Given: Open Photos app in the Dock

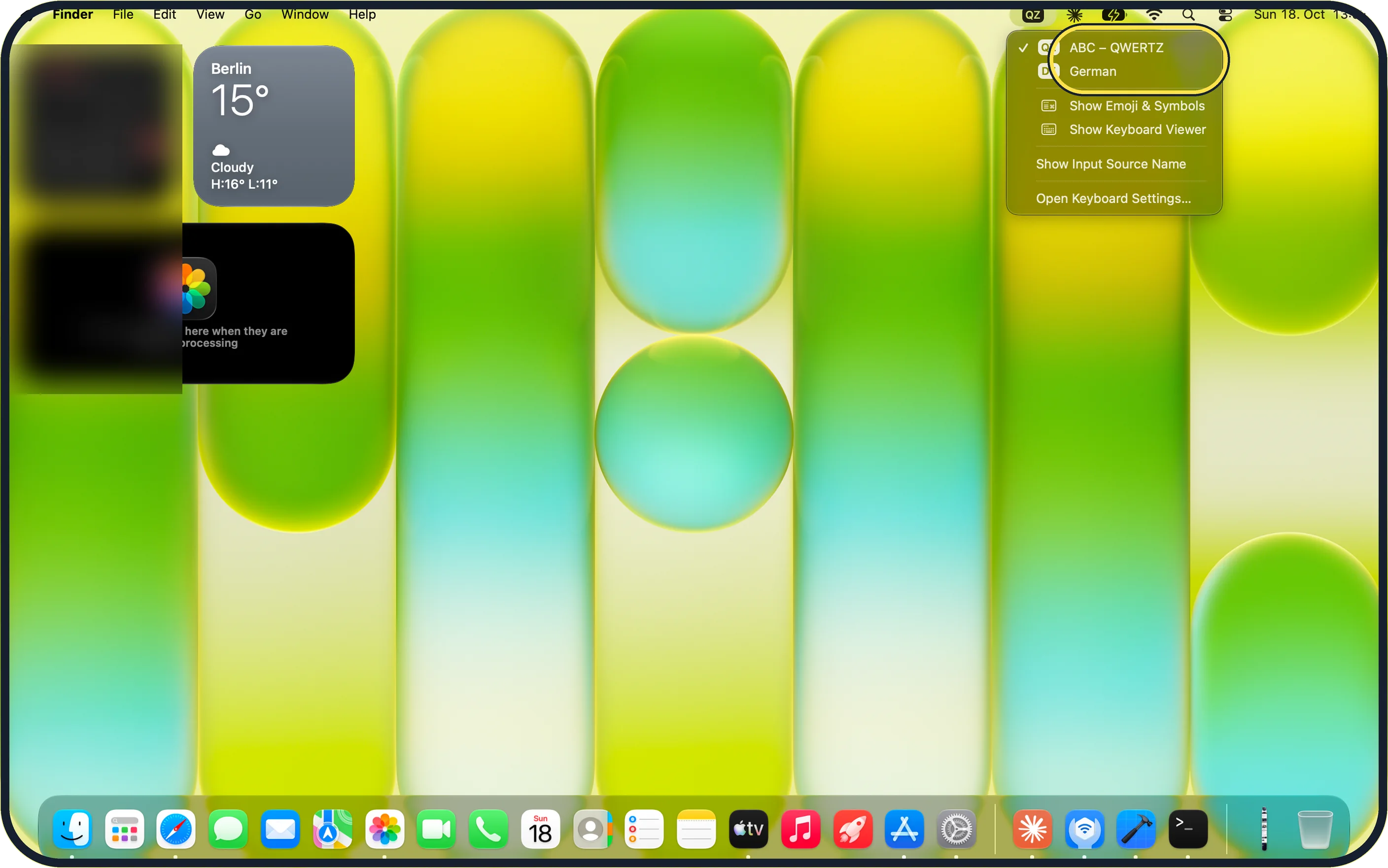Looking at the screenshot, I should pos(384,829).
